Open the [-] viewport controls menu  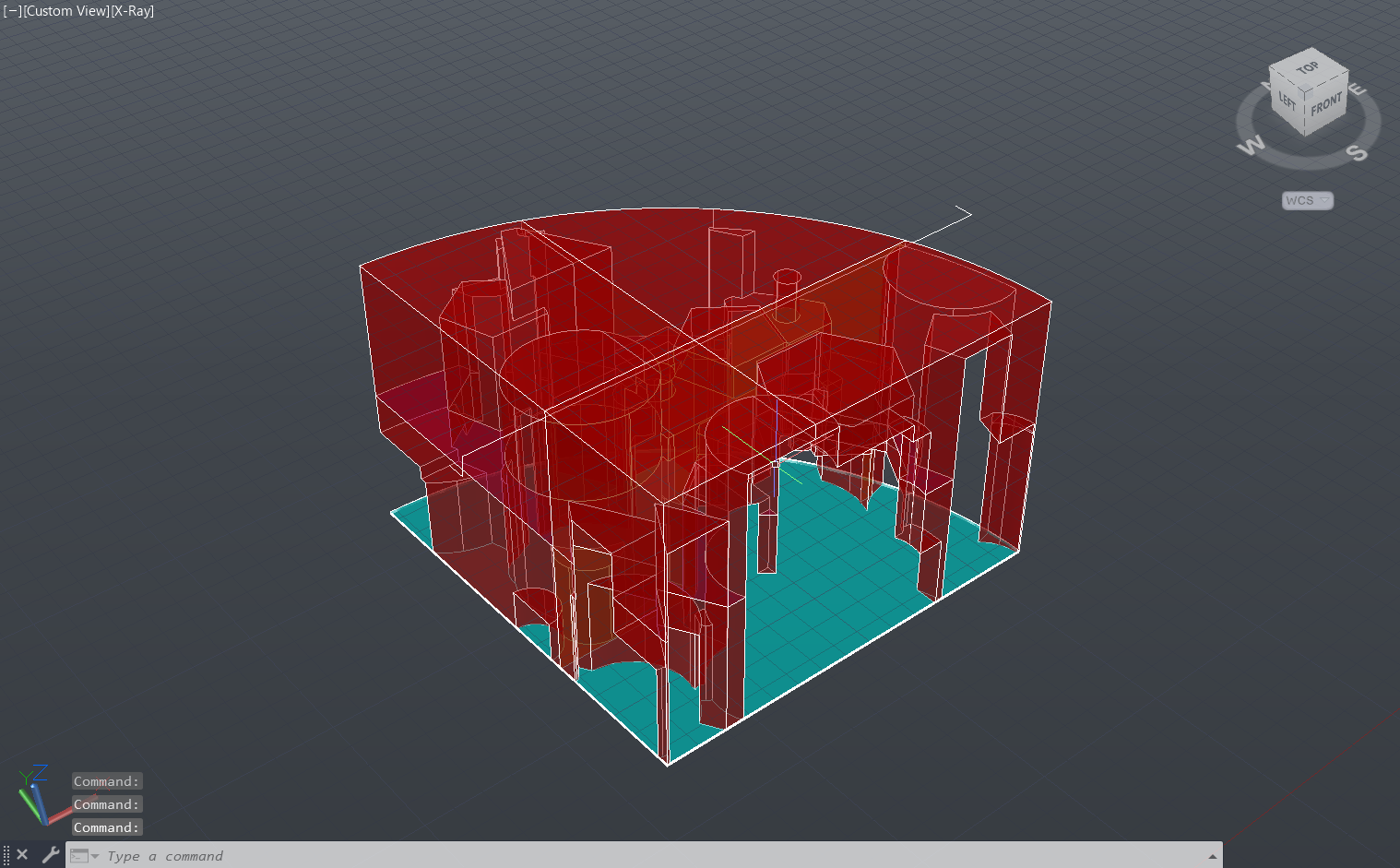[x=12, y=11]
